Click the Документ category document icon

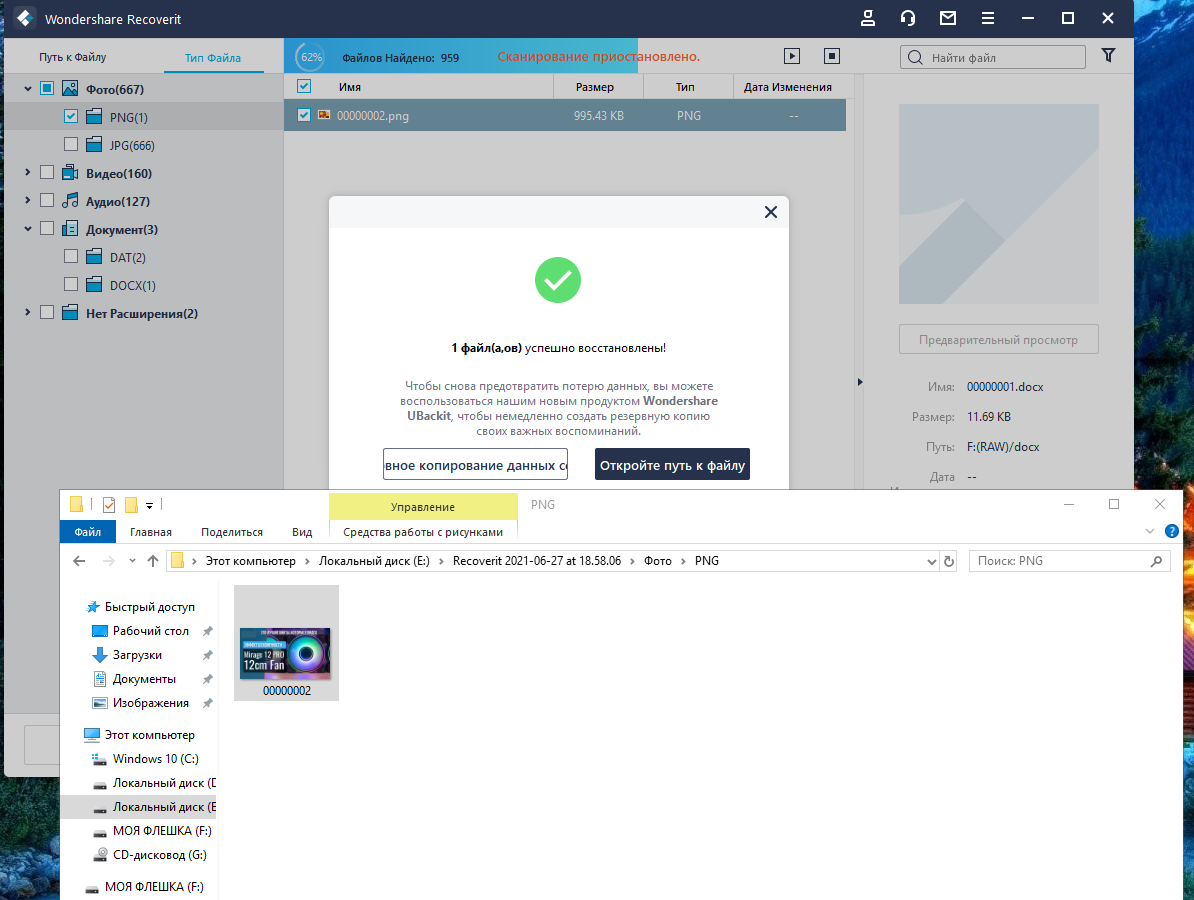70,228
